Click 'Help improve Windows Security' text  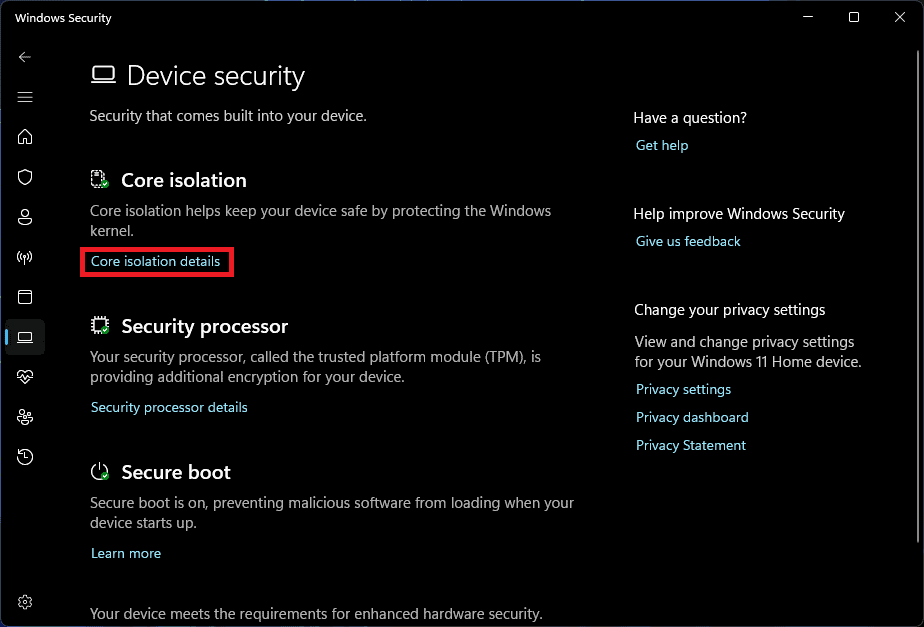(739, 214)
